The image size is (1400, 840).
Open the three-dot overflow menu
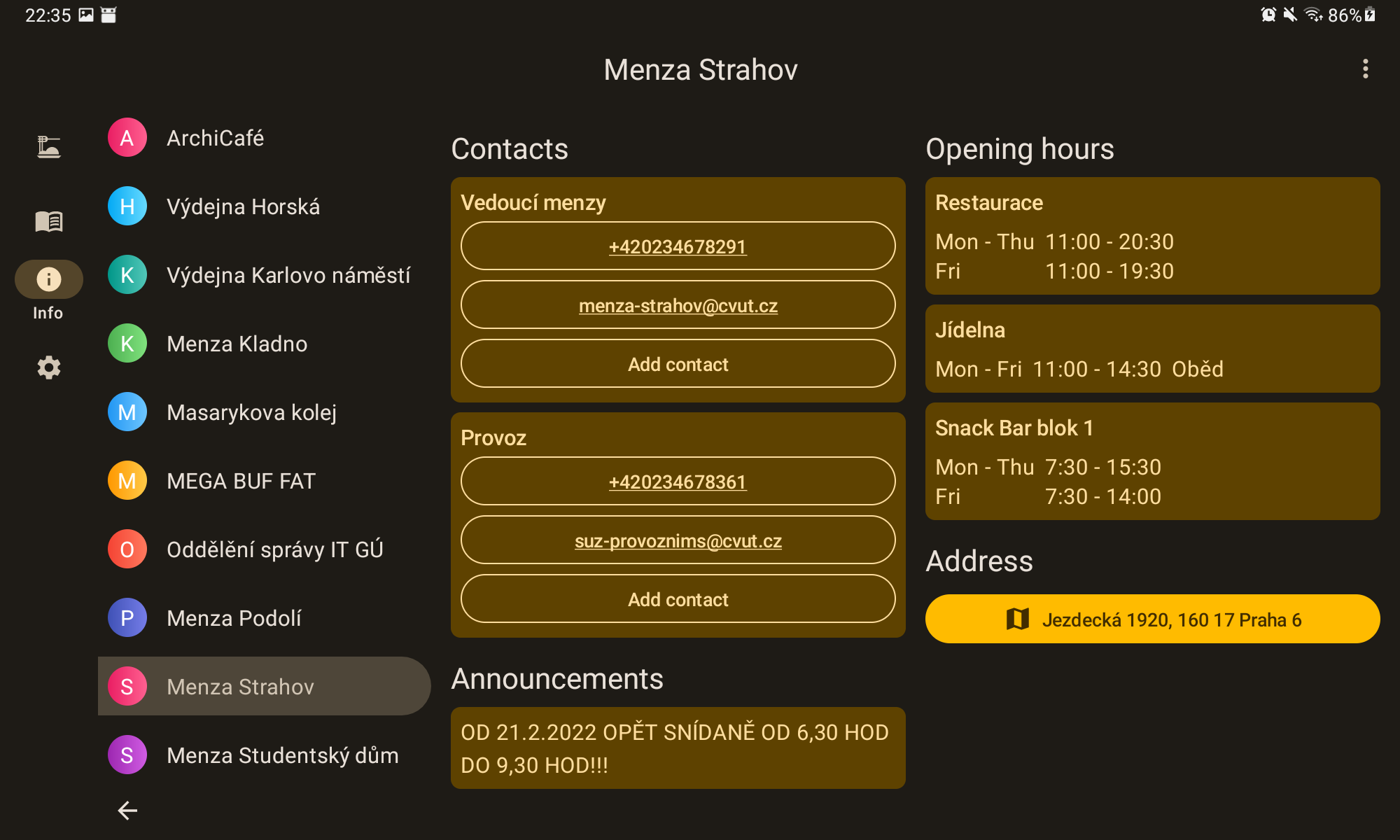[x=1365, y=69]
